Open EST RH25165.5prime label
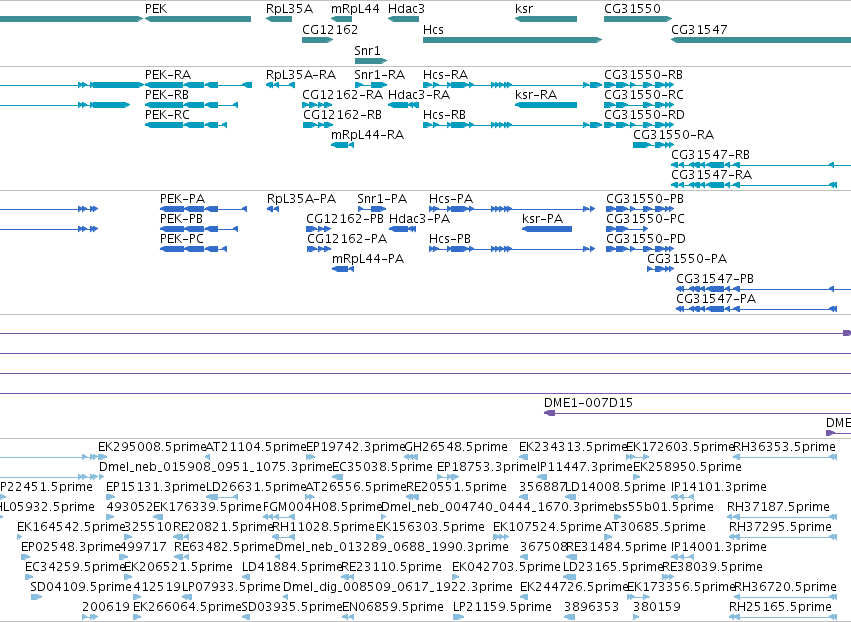The image size is (851, 622). point(780,607)
